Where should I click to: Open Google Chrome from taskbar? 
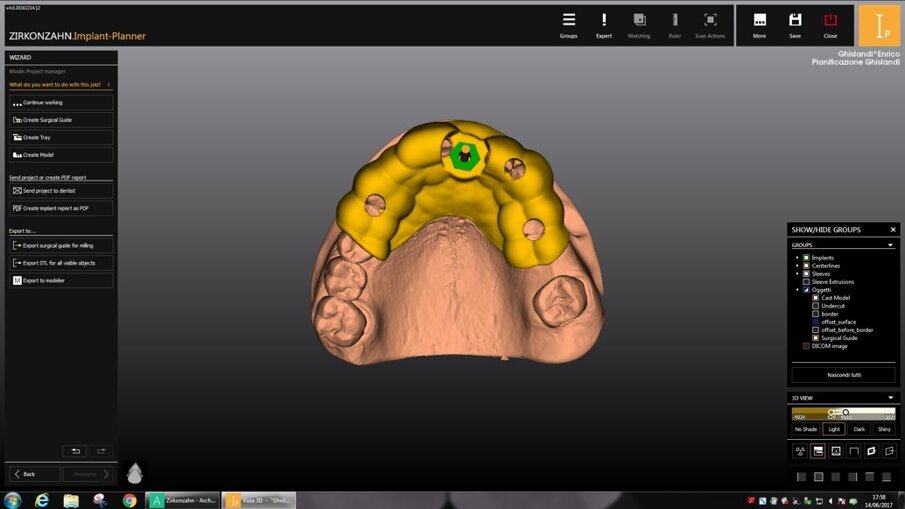[x=129, y=500]
